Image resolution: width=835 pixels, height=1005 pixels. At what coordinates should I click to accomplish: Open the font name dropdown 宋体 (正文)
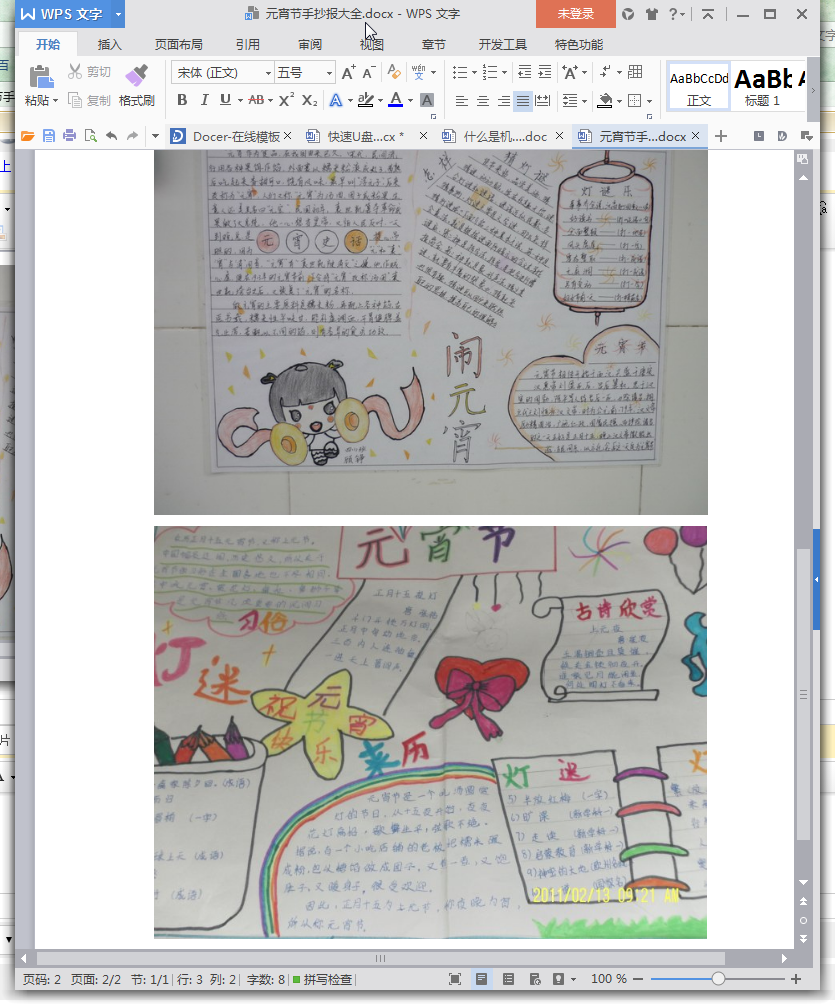tap(269, 73)
